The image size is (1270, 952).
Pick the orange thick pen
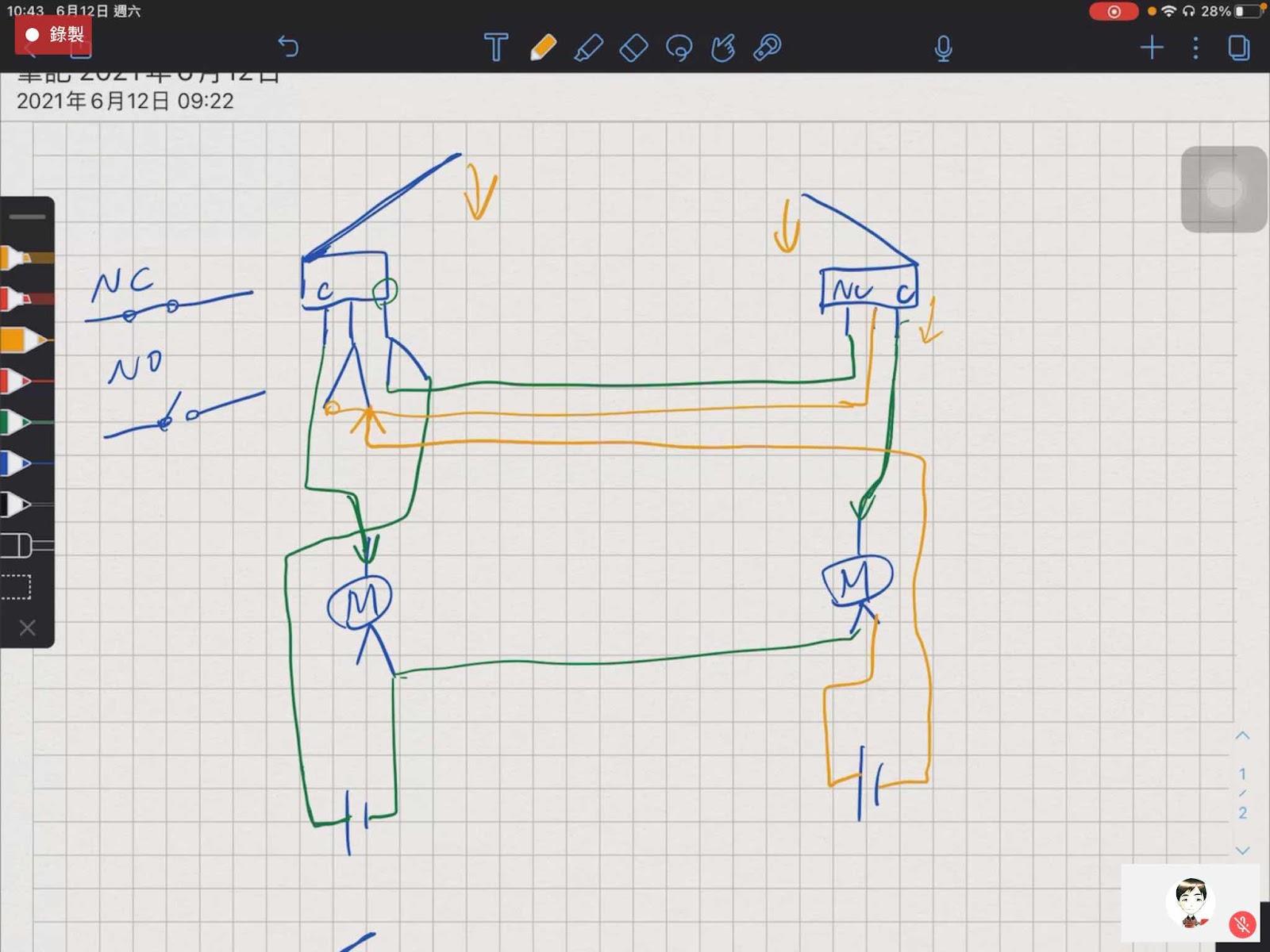(x=27, y=340)
